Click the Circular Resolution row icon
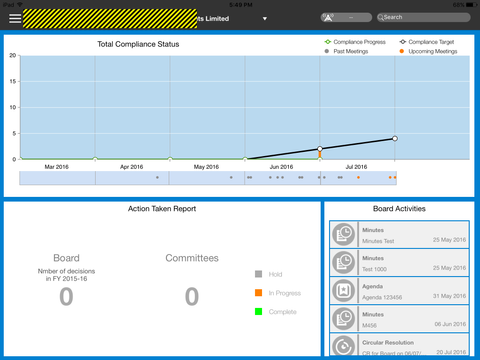 tap(344, 346)
